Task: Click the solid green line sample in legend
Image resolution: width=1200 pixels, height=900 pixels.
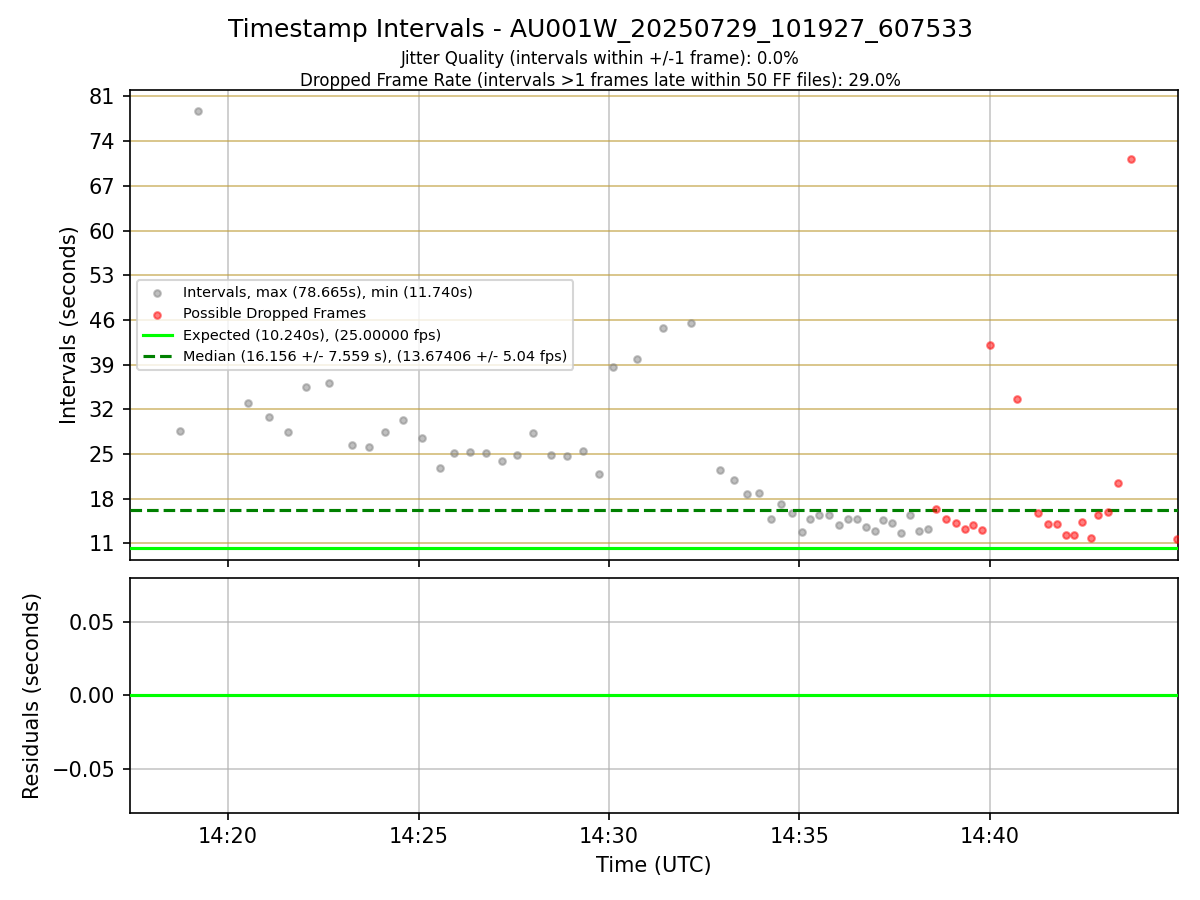Action: [x=158, y=335]
